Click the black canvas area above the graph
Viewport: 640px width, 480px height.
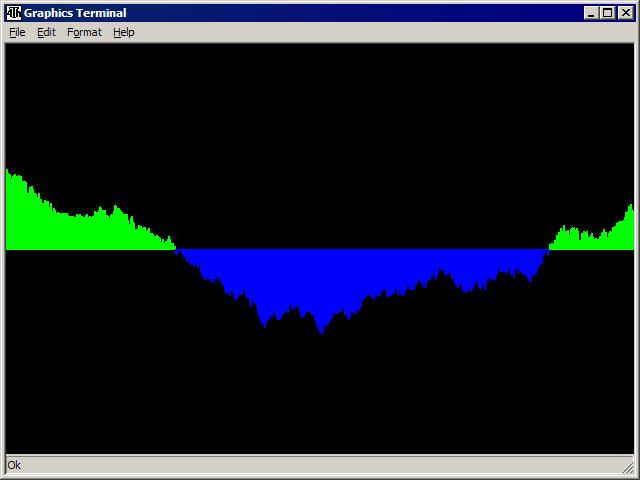click(320, 120)
